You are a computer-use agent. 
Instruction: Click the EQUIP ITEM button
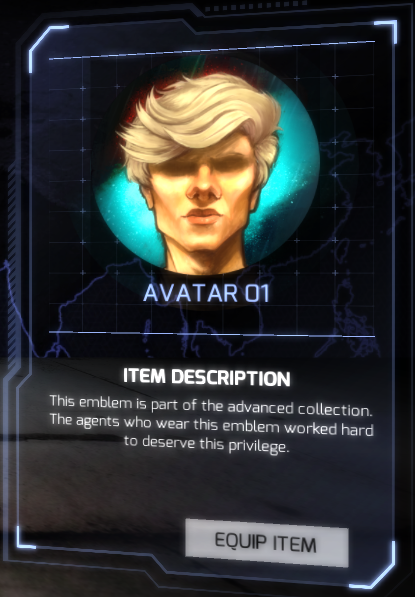pos(267,543)
